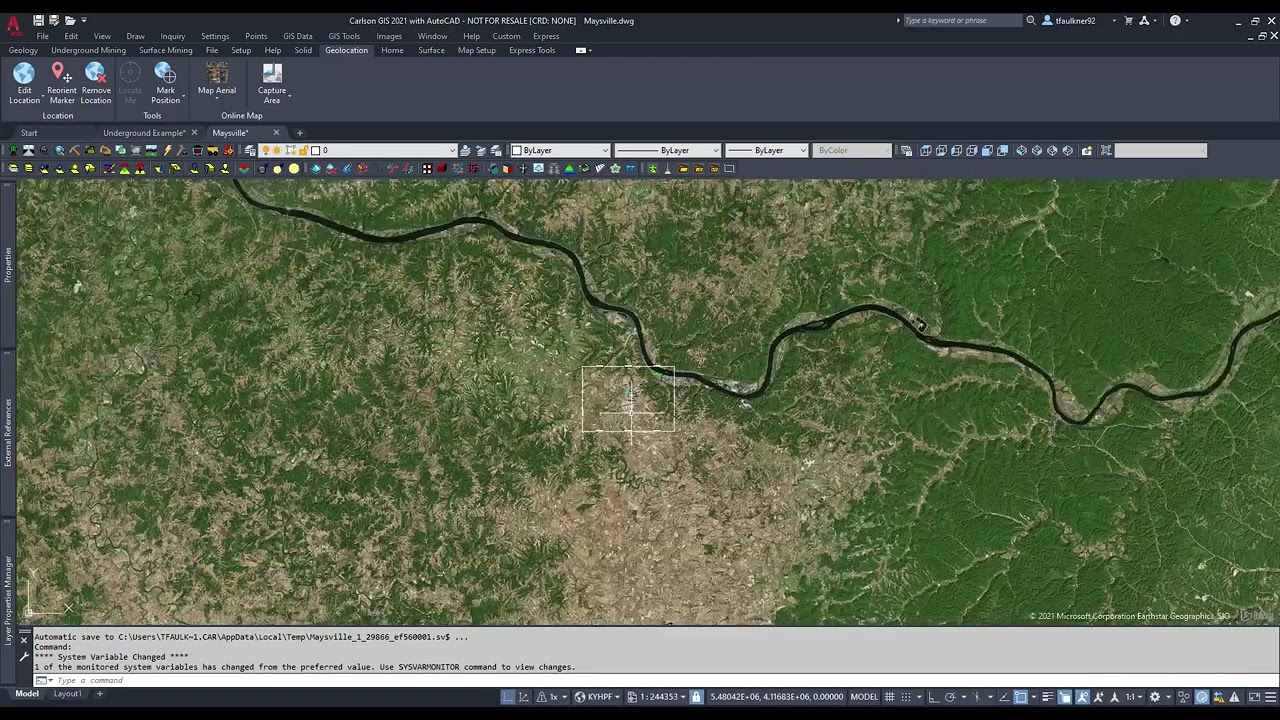The height and width of the screenshot is (720, 1280).
Task: Click the customization hamburger icon in status bar
Action: pyautogui.click(x=1271, y=697)
